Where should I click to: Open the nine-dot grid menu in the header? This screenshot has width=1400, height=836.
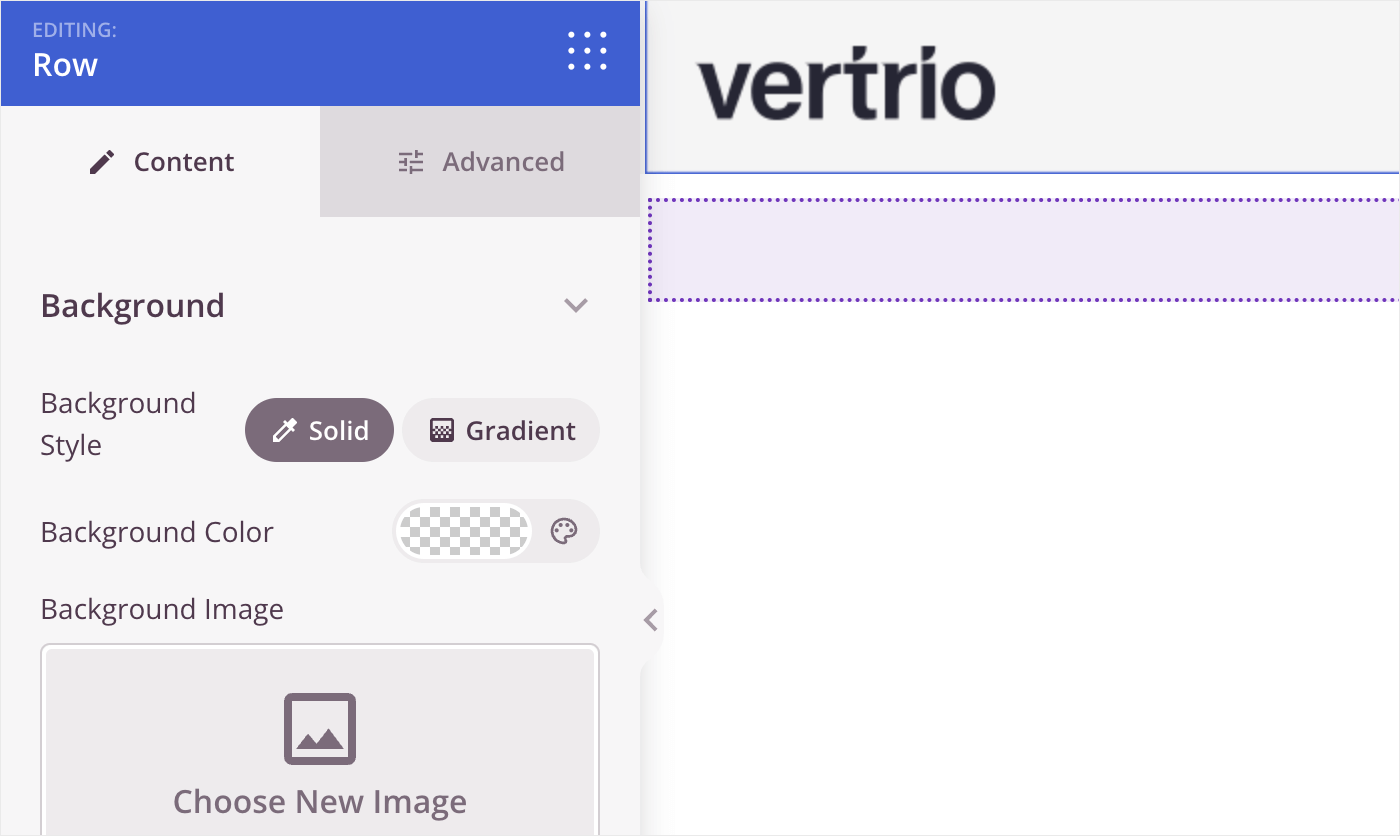(587, 51)
